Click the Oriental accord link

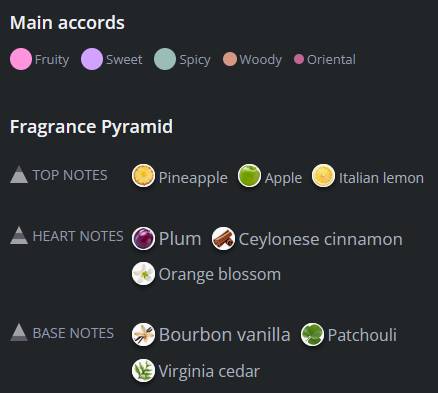[331, 60]
